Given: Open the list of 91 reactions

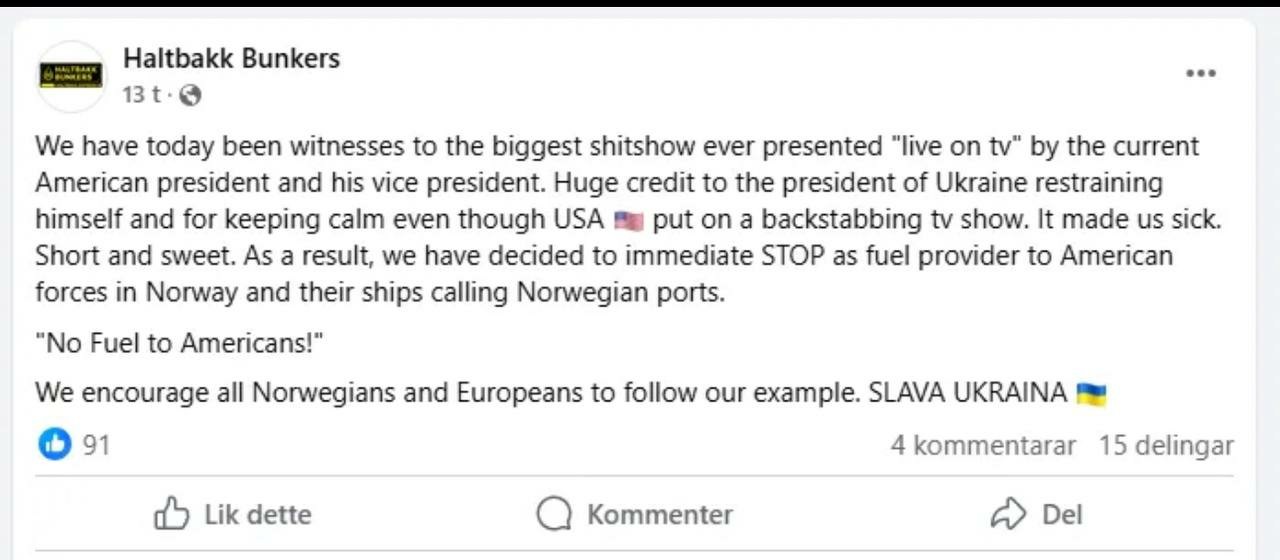Looking at the screenshot, I should (96, 445).
